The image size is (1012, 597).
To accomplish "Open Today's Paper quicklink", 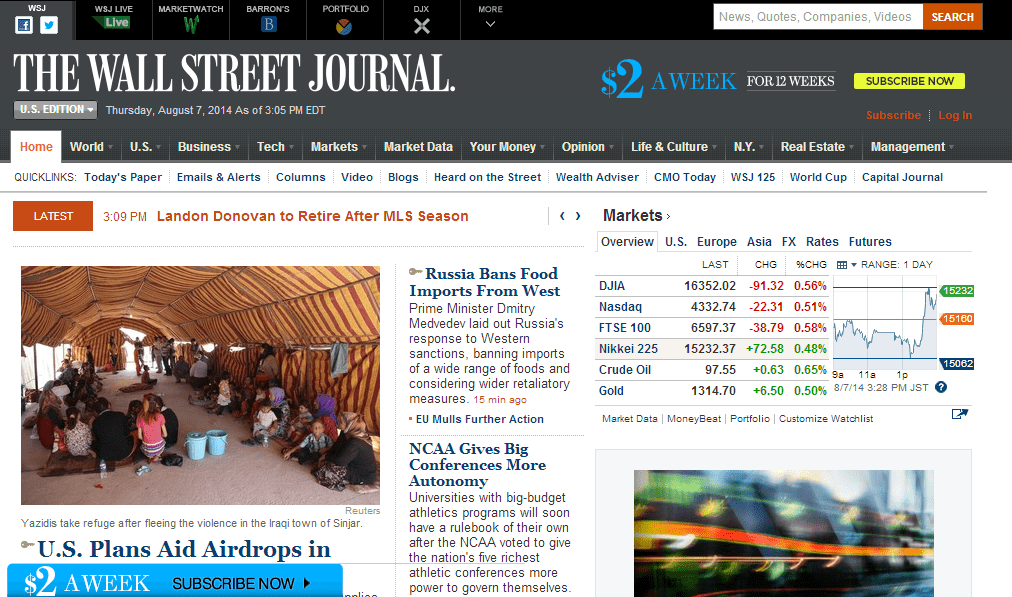I will [x=123, y=177].
